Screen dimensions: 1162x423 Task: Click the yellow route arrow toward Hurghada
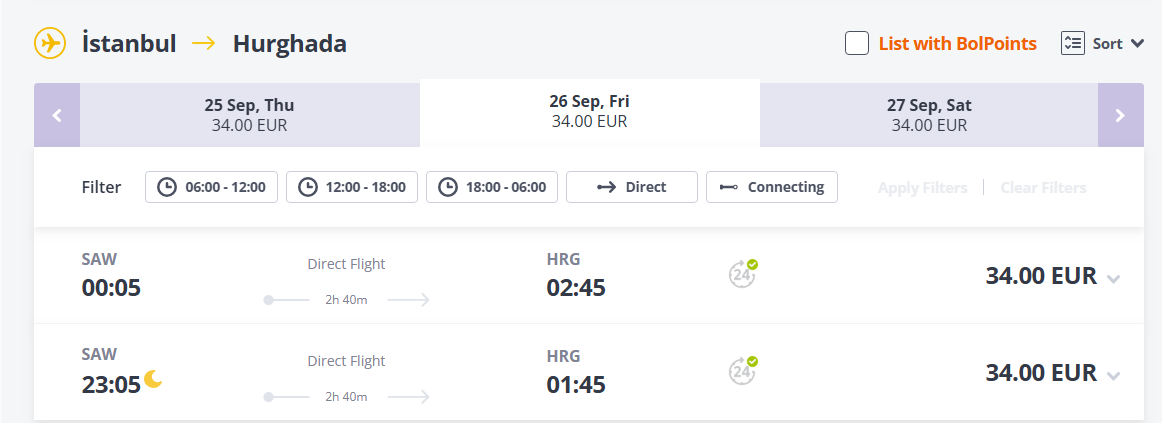click(x=204, y=44)
